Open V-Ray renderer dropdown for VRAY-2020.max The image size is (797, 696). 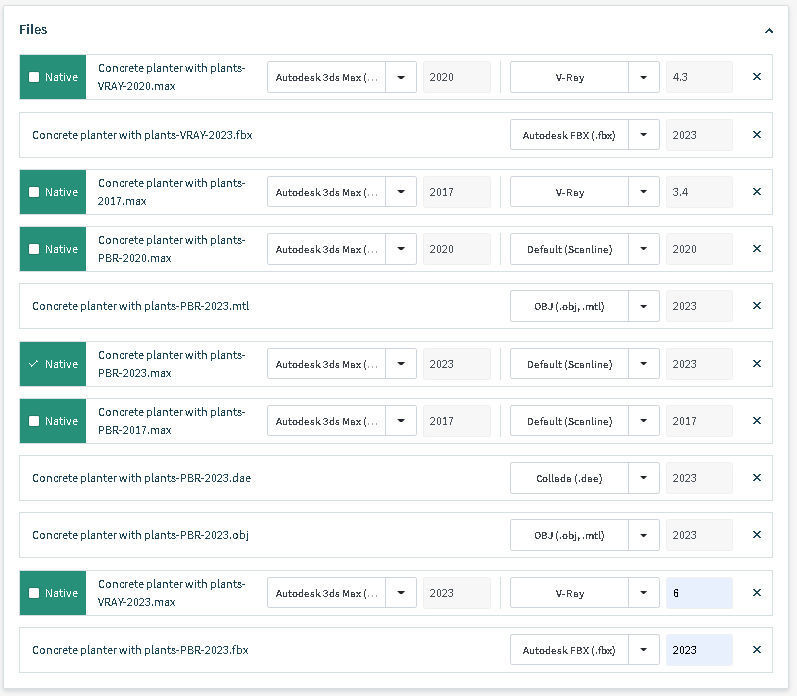644,77
